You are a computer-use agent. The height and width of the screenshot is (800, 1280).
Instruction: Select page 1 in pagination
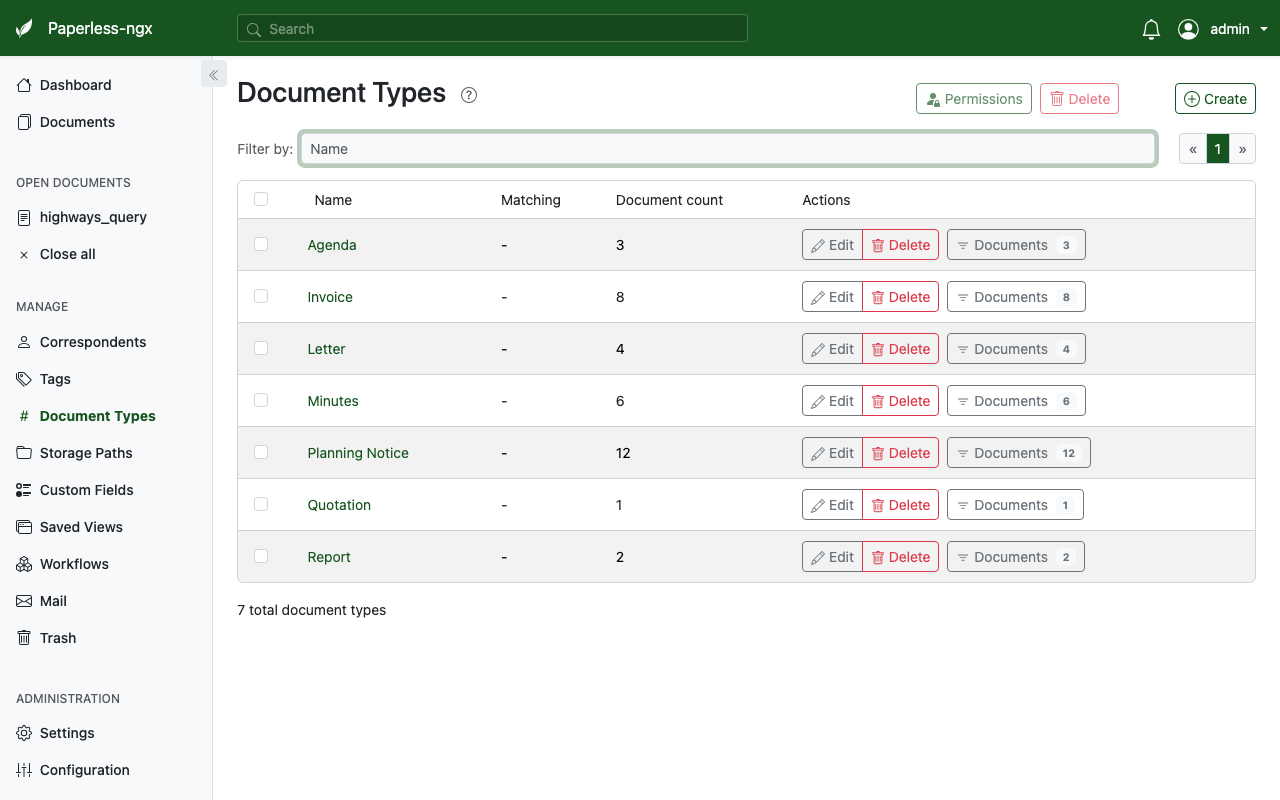click(1218, 149)
